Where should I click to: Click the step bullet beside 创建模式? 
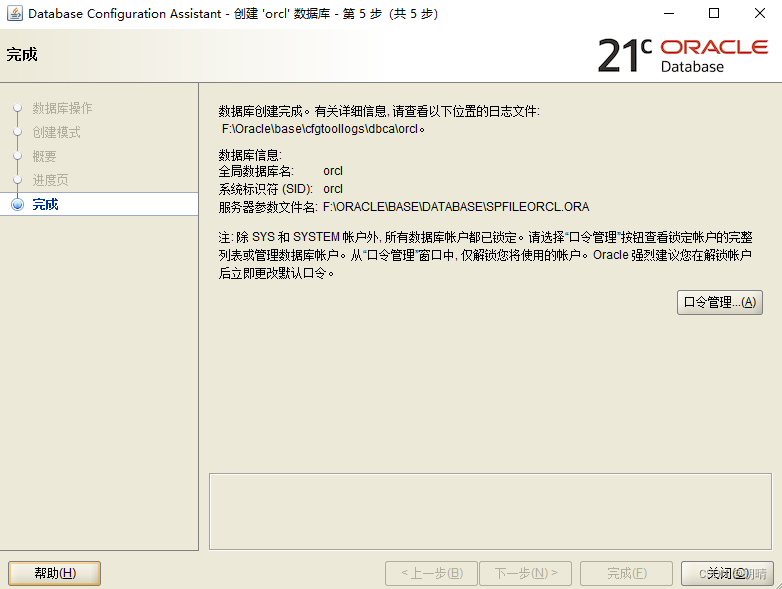17,132
